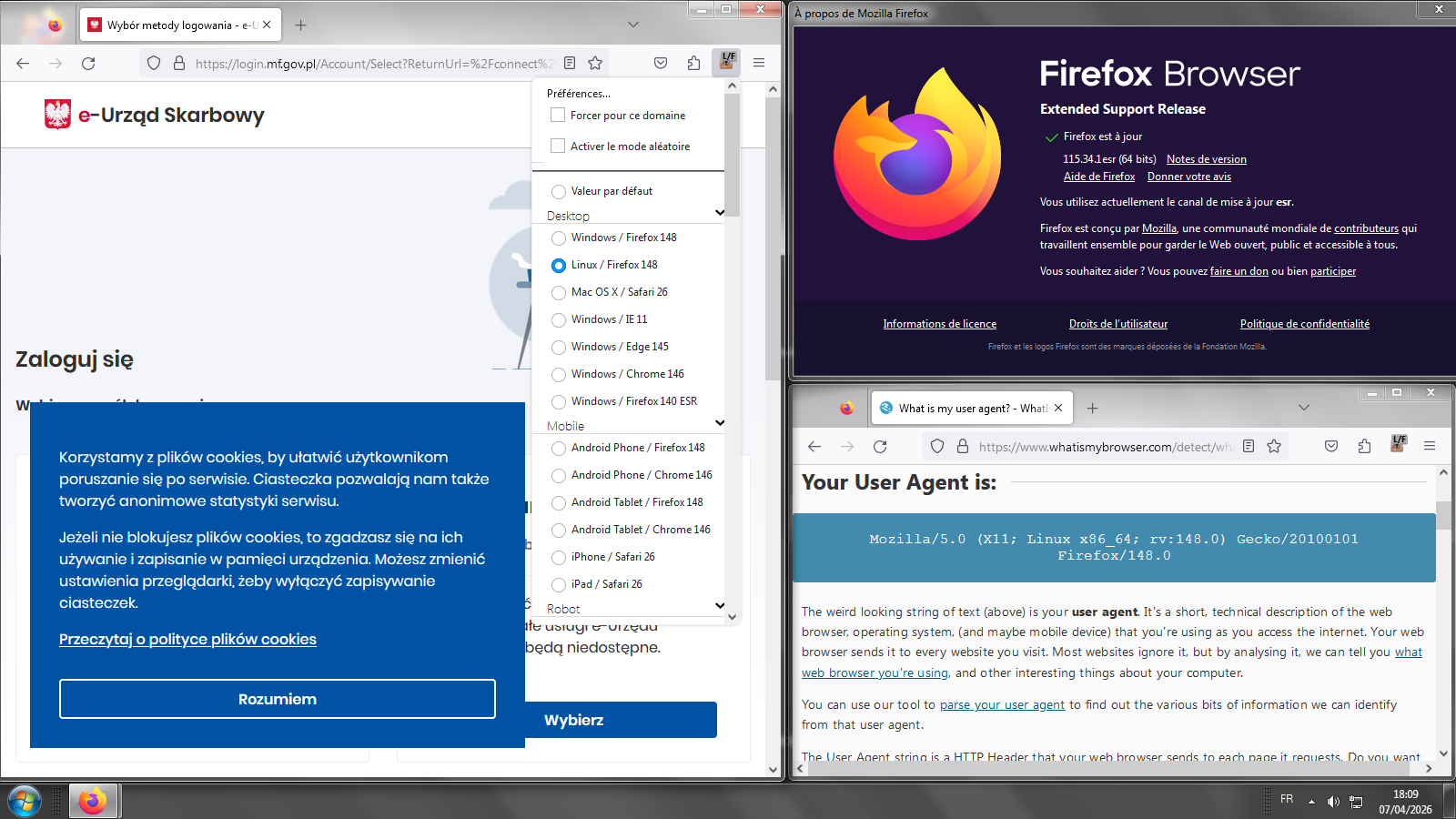Open the volume control in system tray
The image size is (1456, 819).
[1333, 802]
